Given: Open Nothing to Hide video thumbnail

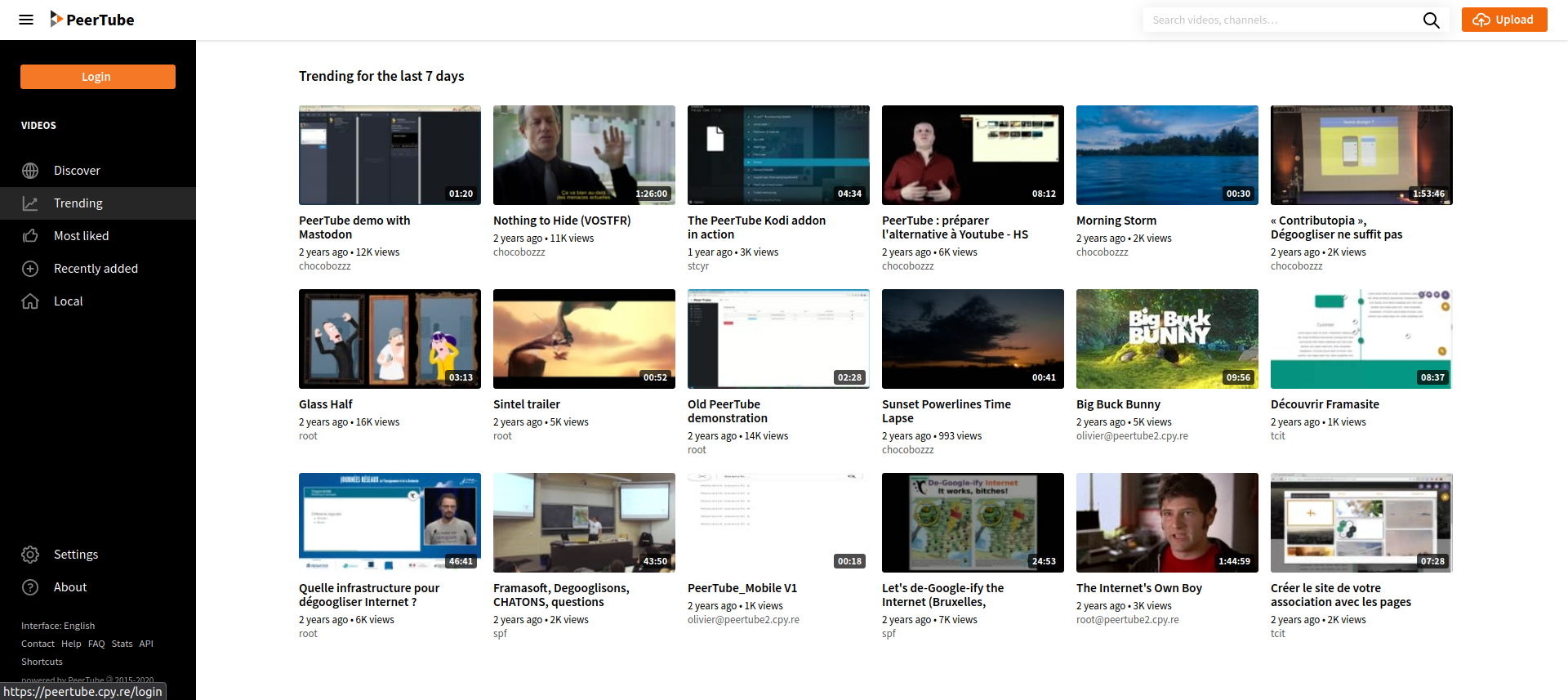Looking at the screenshot, I should (584, 155).
